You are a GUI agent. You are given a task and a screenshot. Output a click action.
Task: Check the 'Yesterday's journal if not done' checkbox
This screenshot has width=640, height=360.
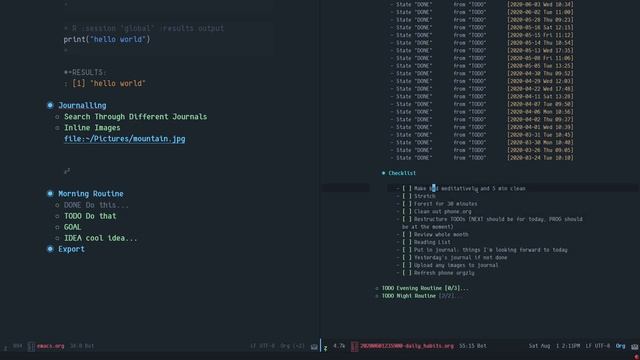click(x=407, y=258)
